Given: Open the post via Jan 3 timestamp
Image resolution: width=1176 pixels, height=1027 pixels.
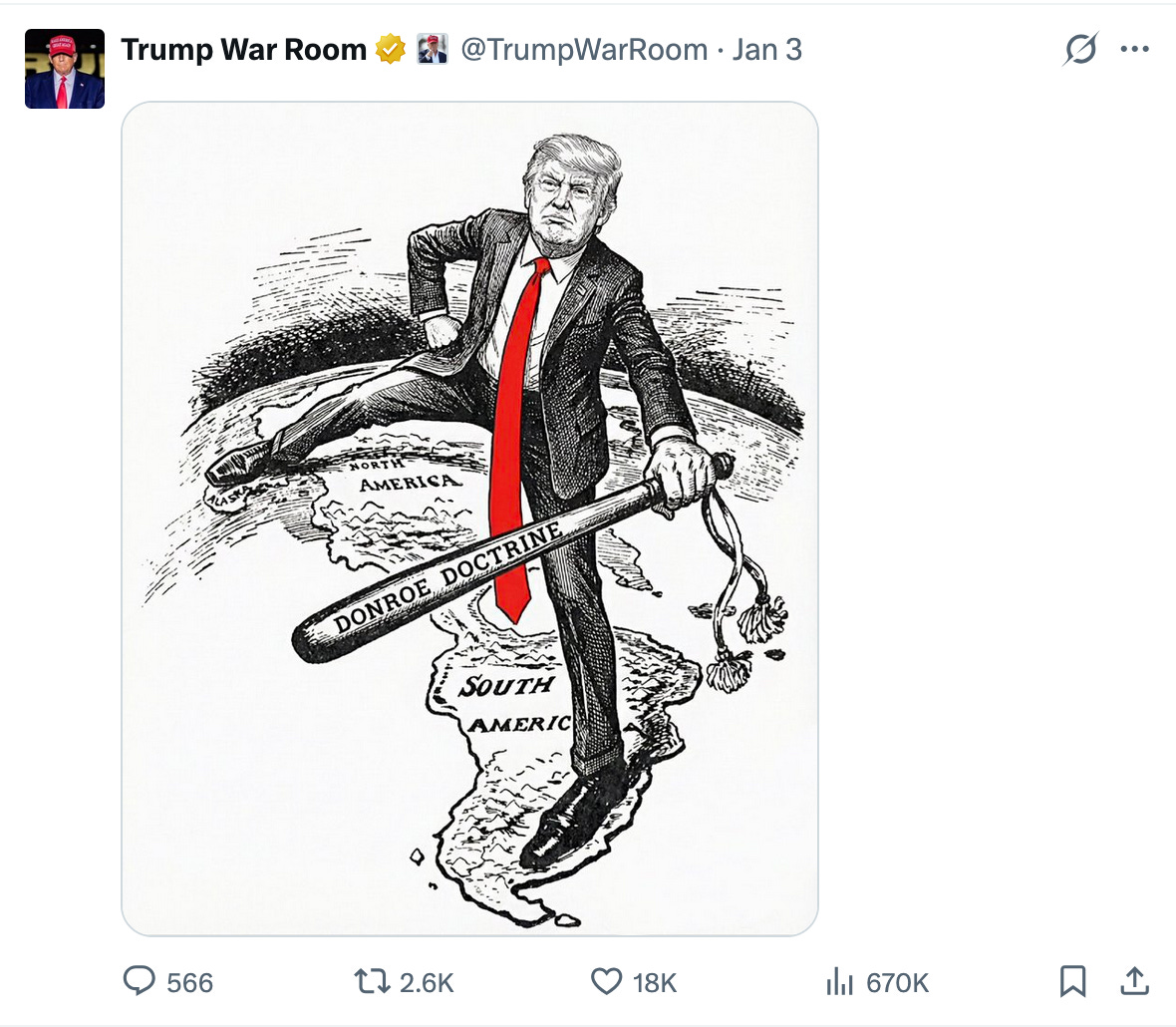Looking at the screenshot, I should point(767,50).
